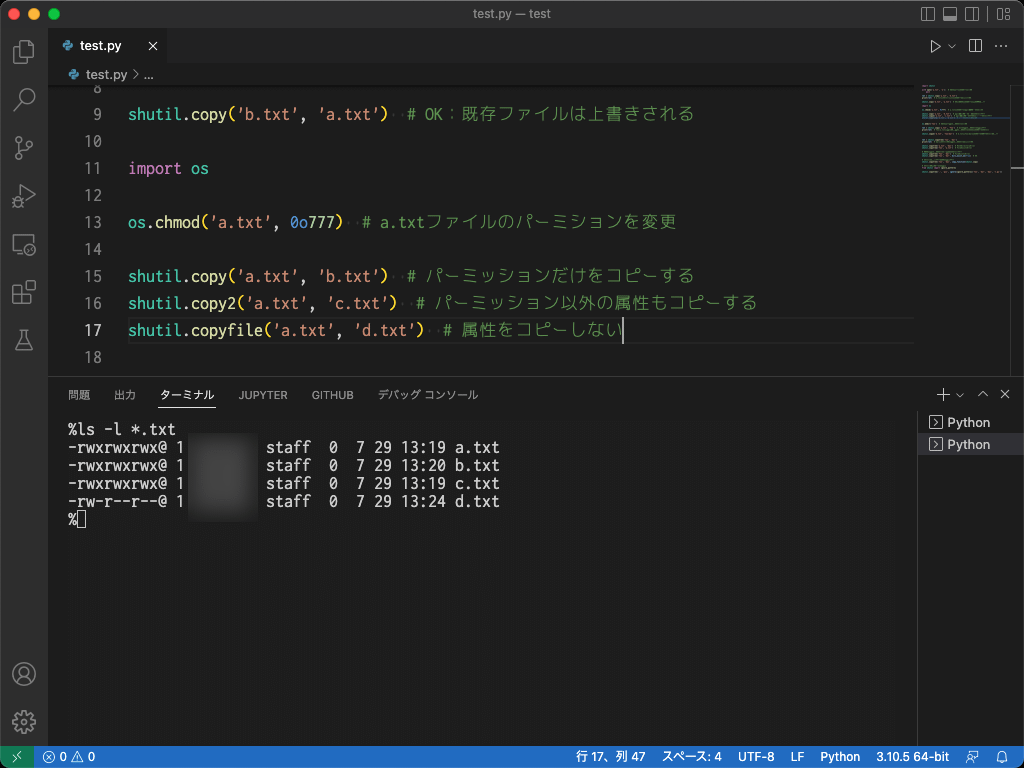This screenshot has height=768, width=1024.
Task: Switch to the JUPYTER panel tab
Action: [x=262, y=395]
